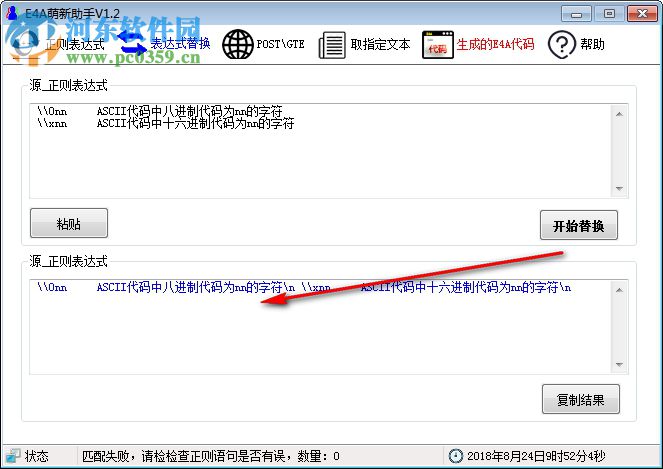Maximize the E4A萌新助手 window
663x469 pixels.
[609, 14]
